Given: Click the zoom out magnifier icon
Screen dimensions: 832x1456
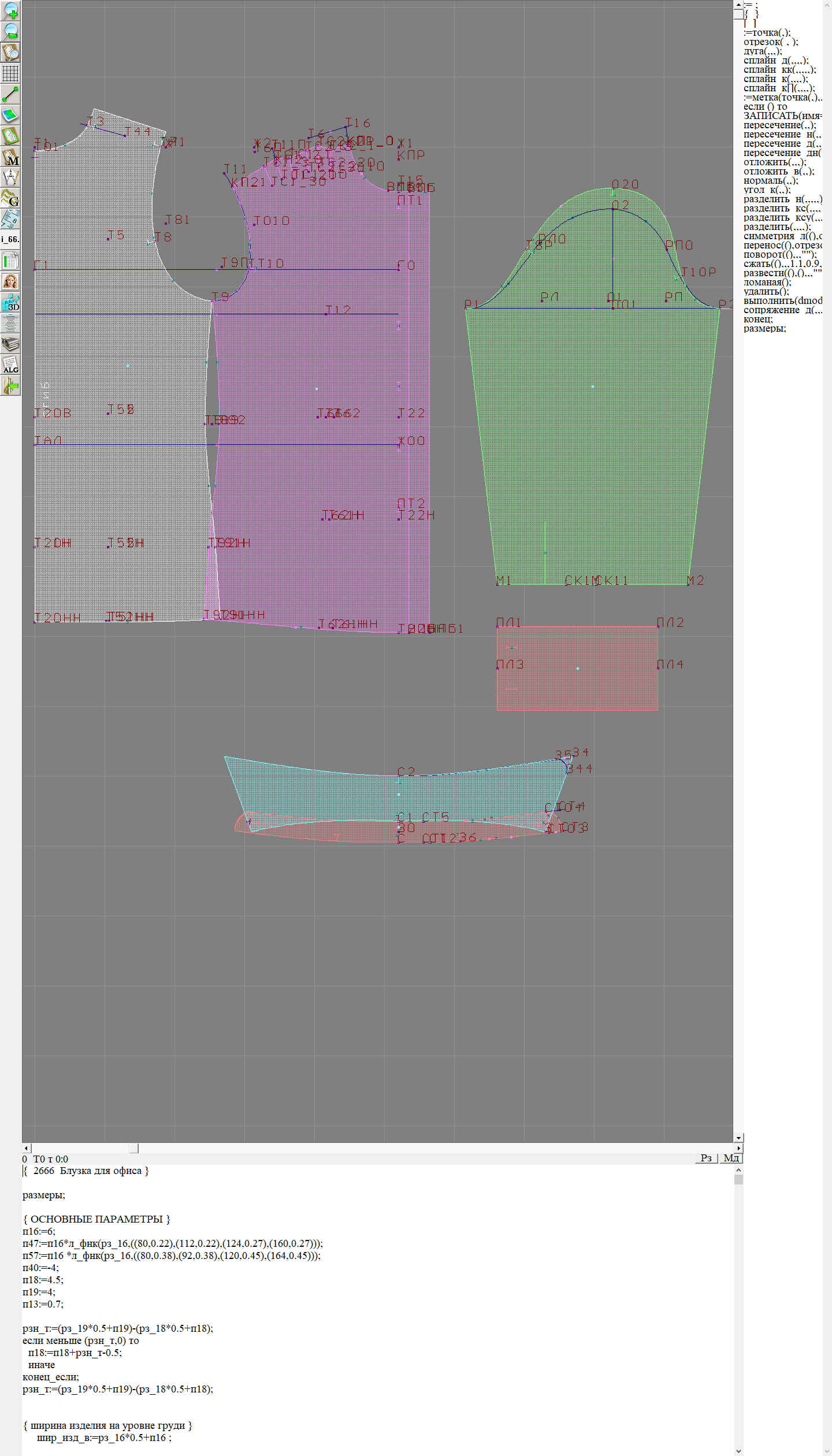Looking at the screenshot, I should coord(10,31).
